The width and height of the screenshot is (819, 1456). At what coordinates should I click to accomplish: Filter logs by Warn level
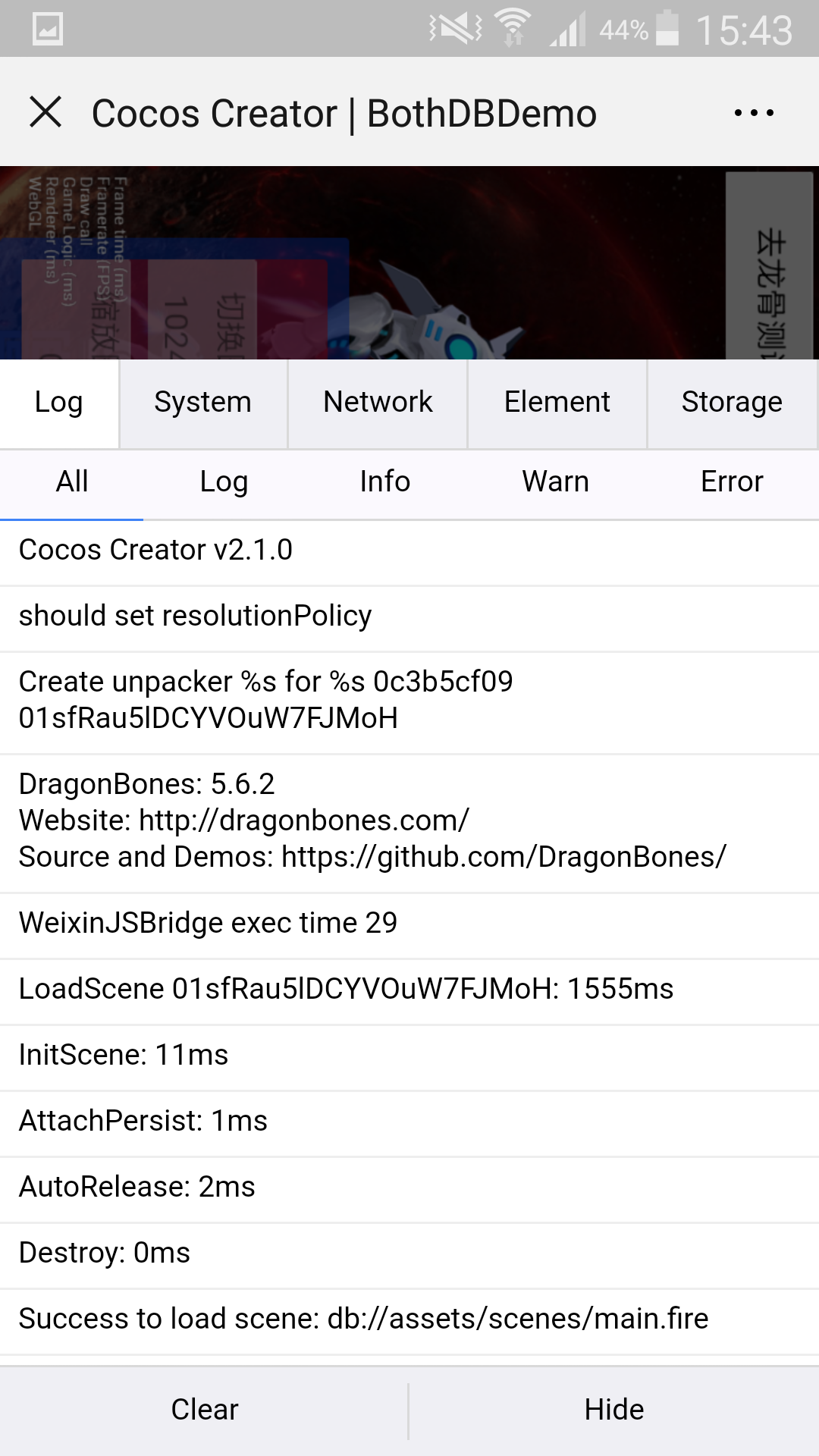555,482
